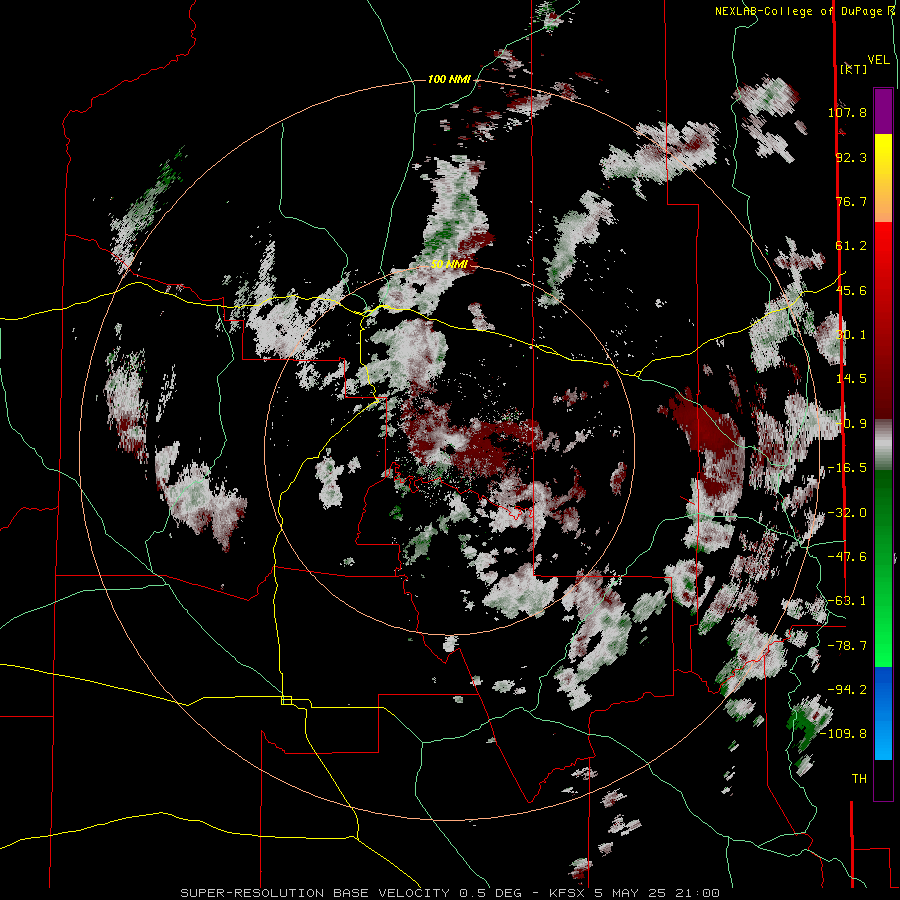The width and height of the screenshot is (900, 900).
Task: Click the -32.0 velocity legend value
Action: [x=847, y=513]
